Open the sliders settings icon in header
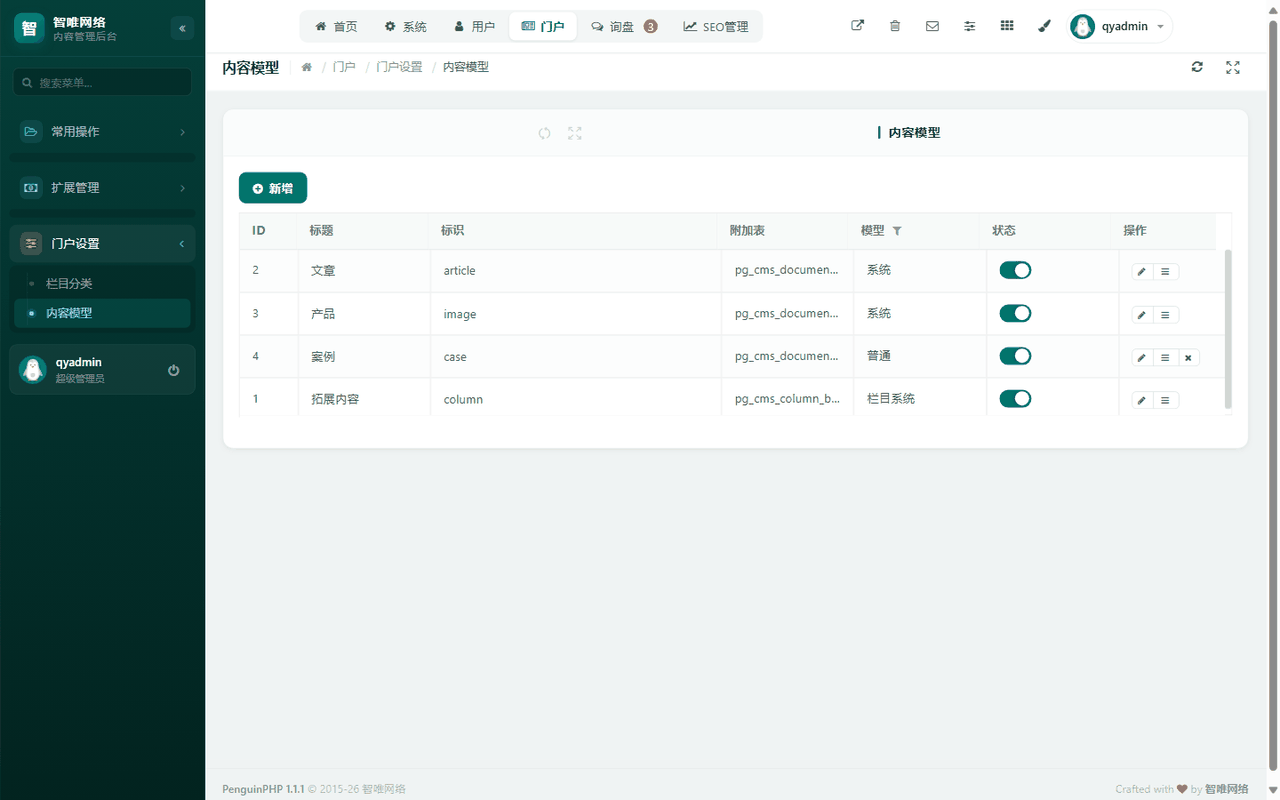Viewport: 1280px width, 800px height. [x=969, y=26]
